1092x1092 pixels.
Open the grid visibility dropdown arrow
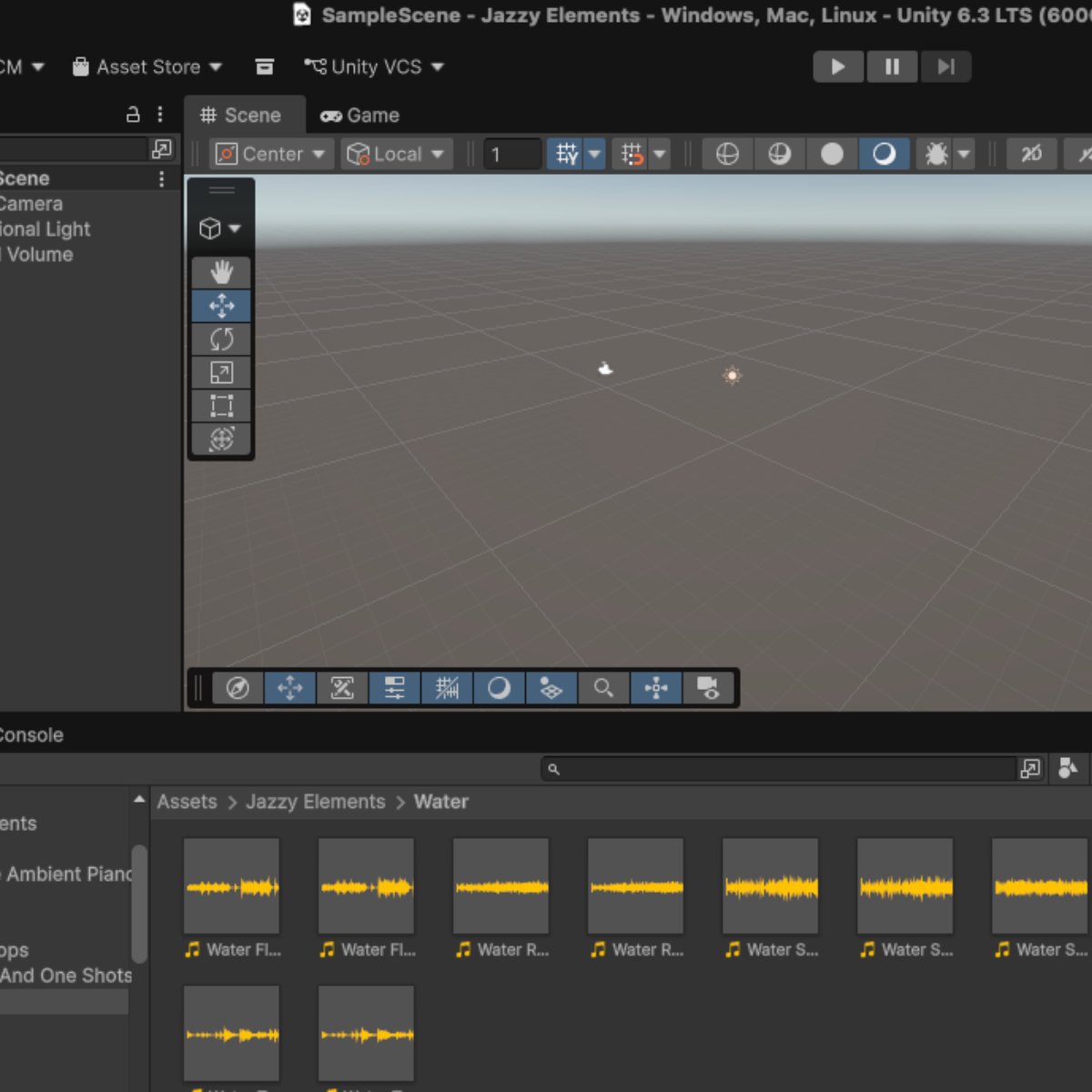click(594, 154)
